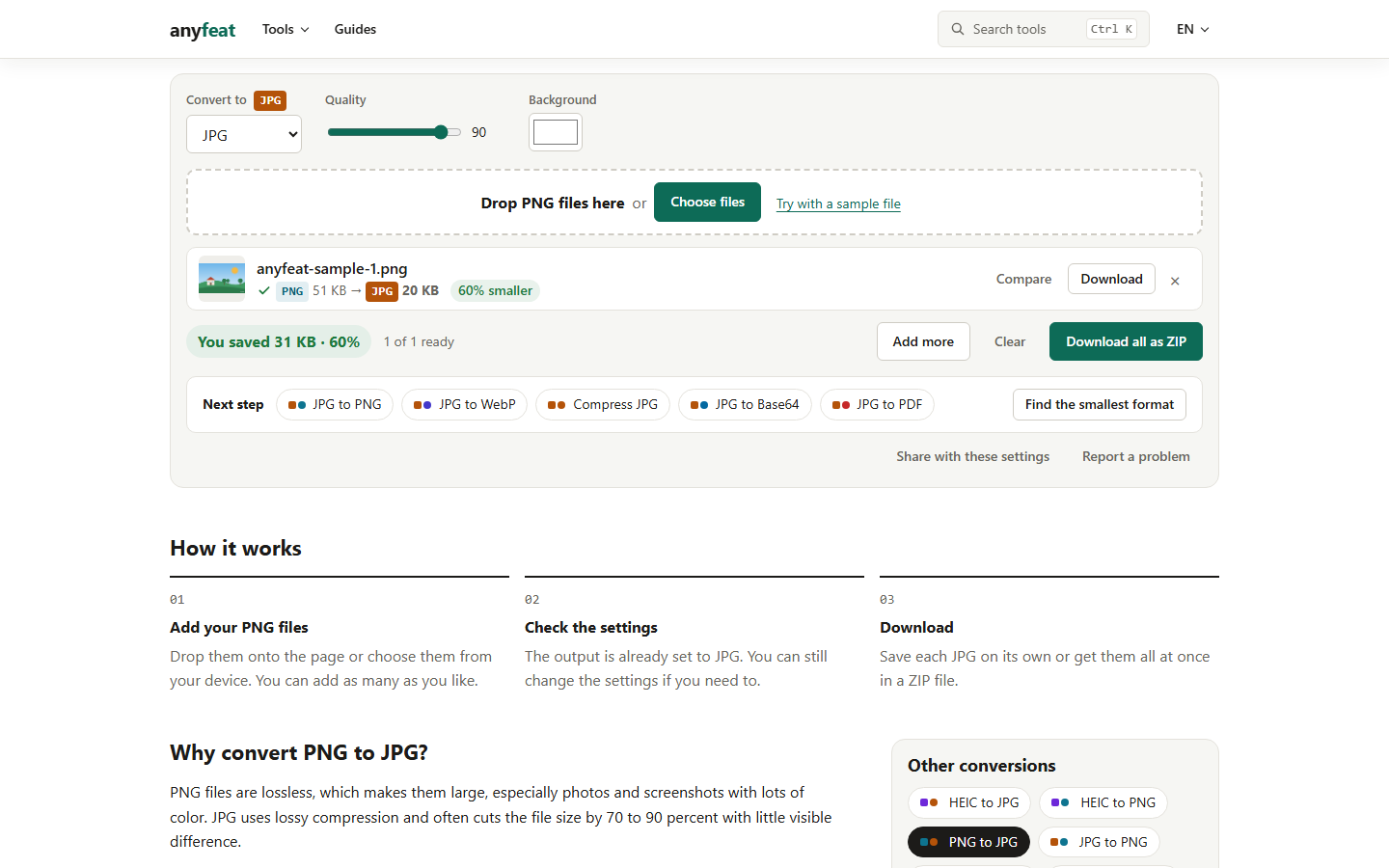Viewport: 1389px width, 868px height.
Task: Expand the Tools menu
Action: click(286, 29)
